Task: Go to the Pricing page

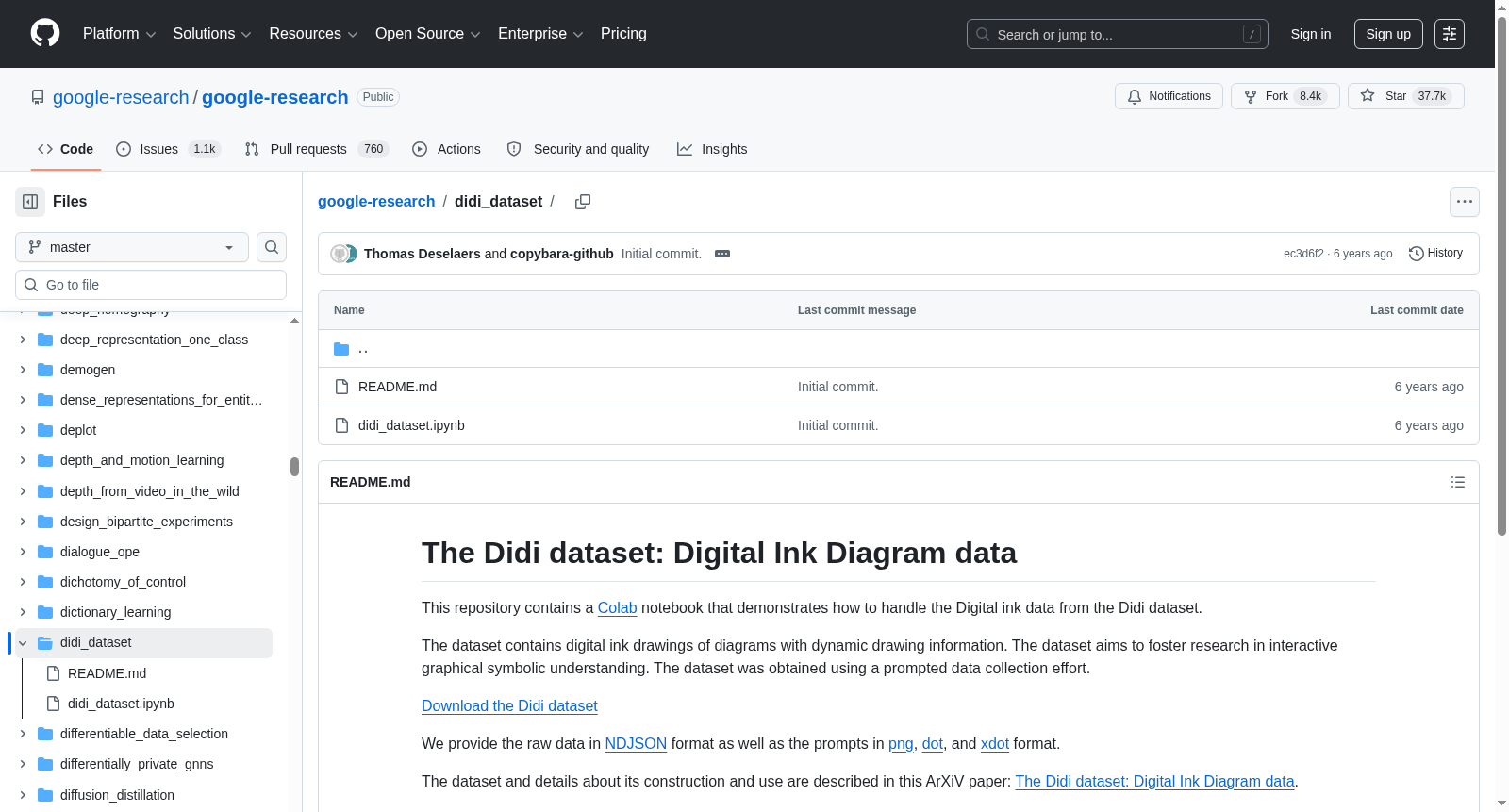Action: tap(623, 34)
